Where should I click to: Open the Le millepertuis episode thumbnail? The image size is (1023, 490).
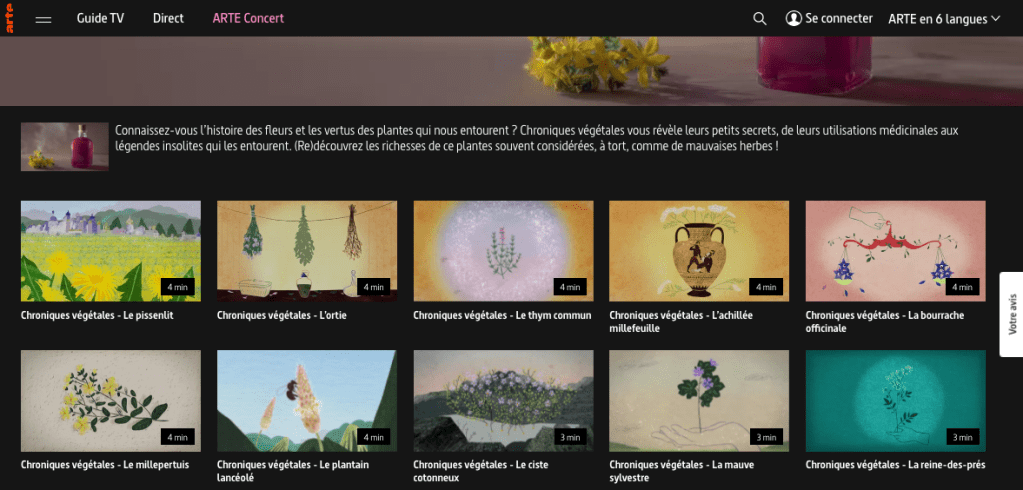[111, 401]
